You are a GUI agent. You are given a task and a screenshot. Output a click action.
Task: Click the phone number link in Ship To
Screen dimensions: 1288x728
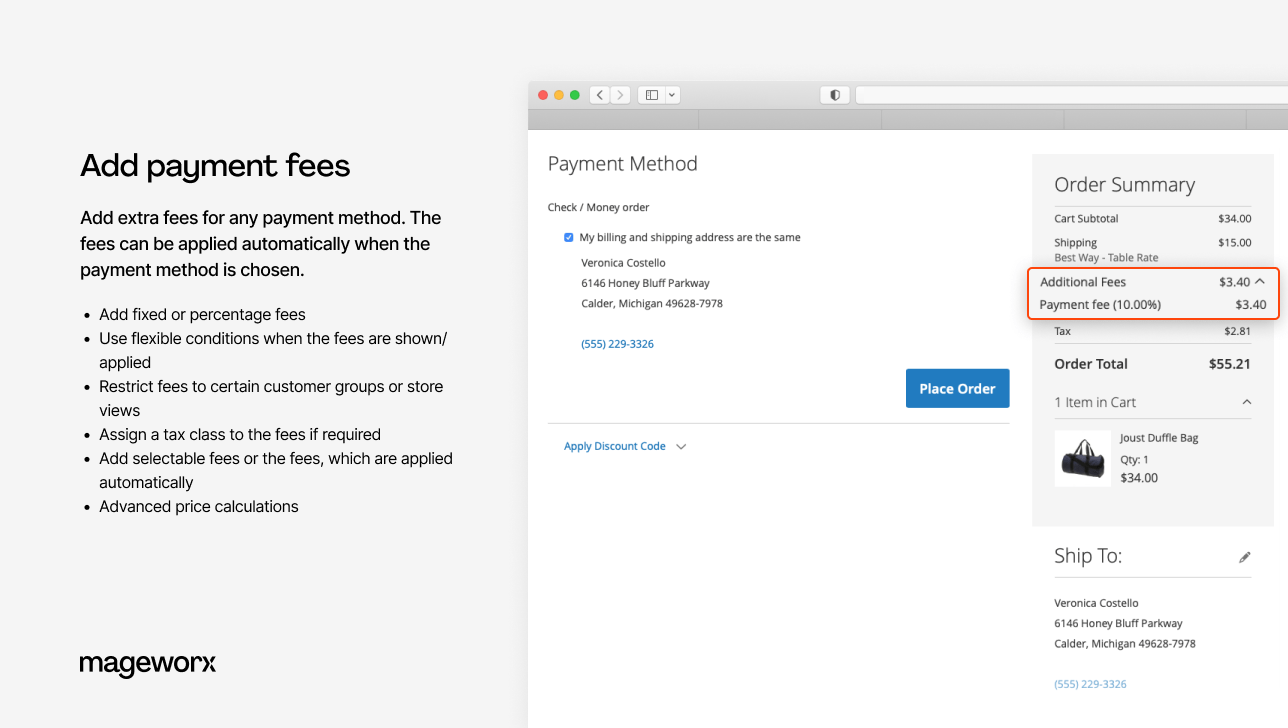point(1090,684)
